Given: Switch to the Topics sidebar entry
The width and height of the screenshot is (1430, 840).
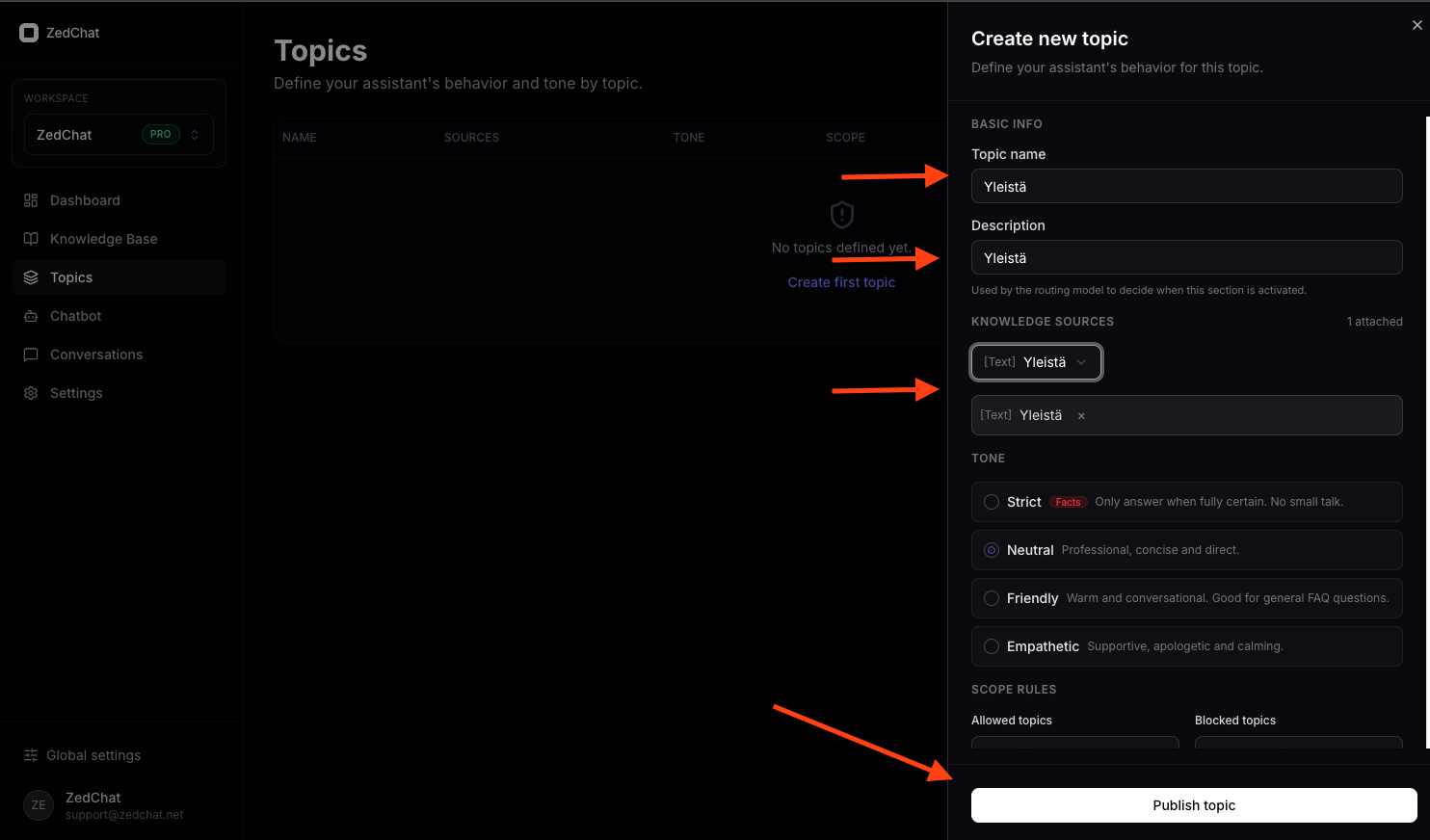Looking at the screenshot, I should coord(70,277).
